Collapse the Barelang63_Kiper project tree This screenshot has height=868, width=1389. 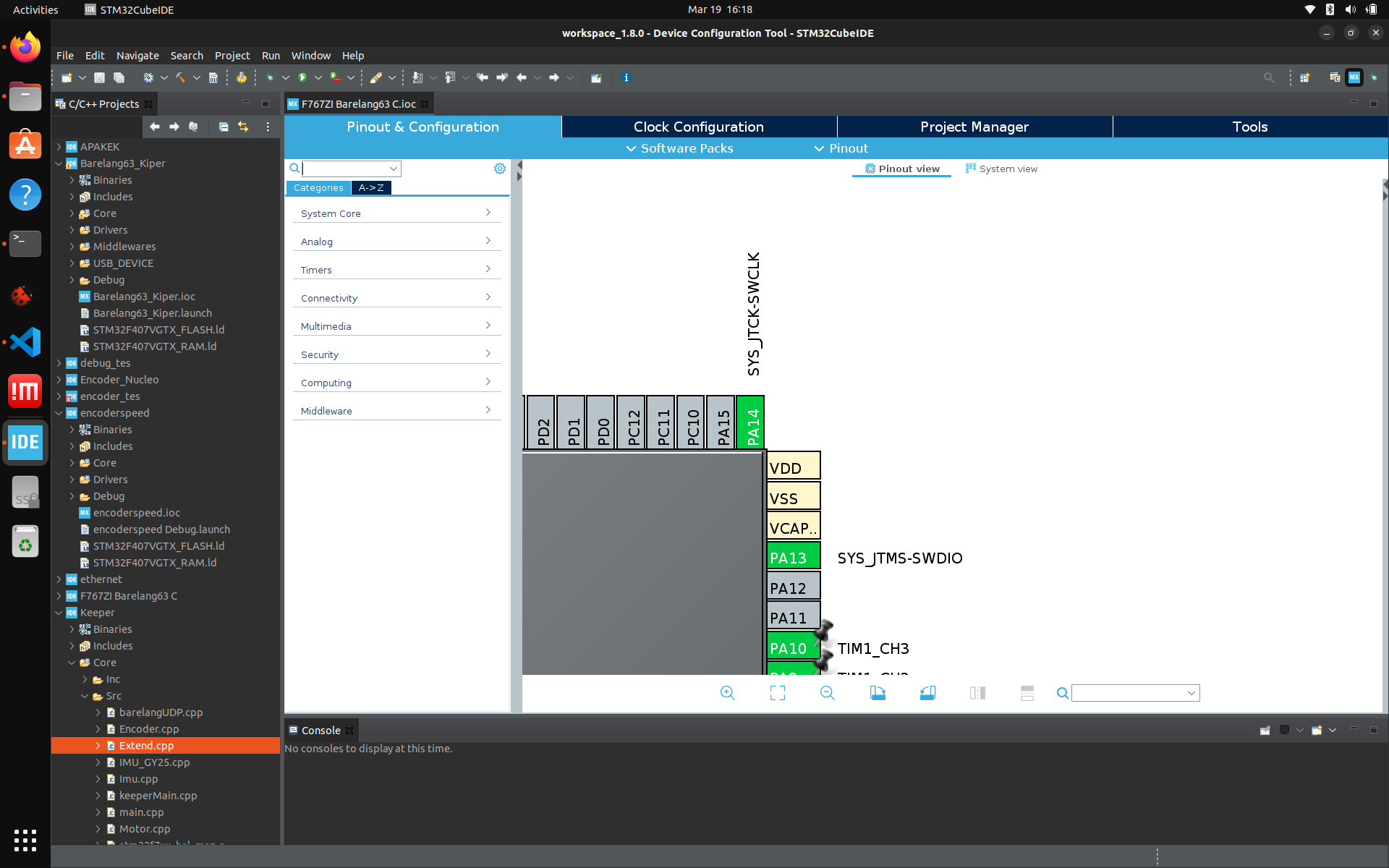pos(59,163)
